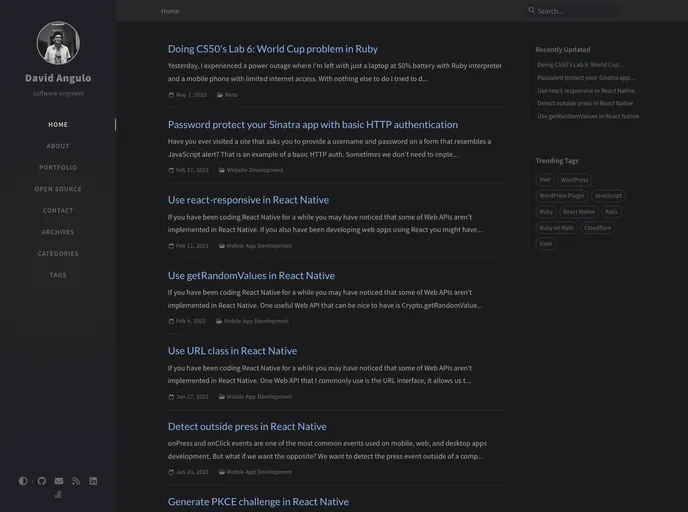Toggle the dark/light theme mode icon
Viewport: 688px width, 512px height.
coord(23,481)
